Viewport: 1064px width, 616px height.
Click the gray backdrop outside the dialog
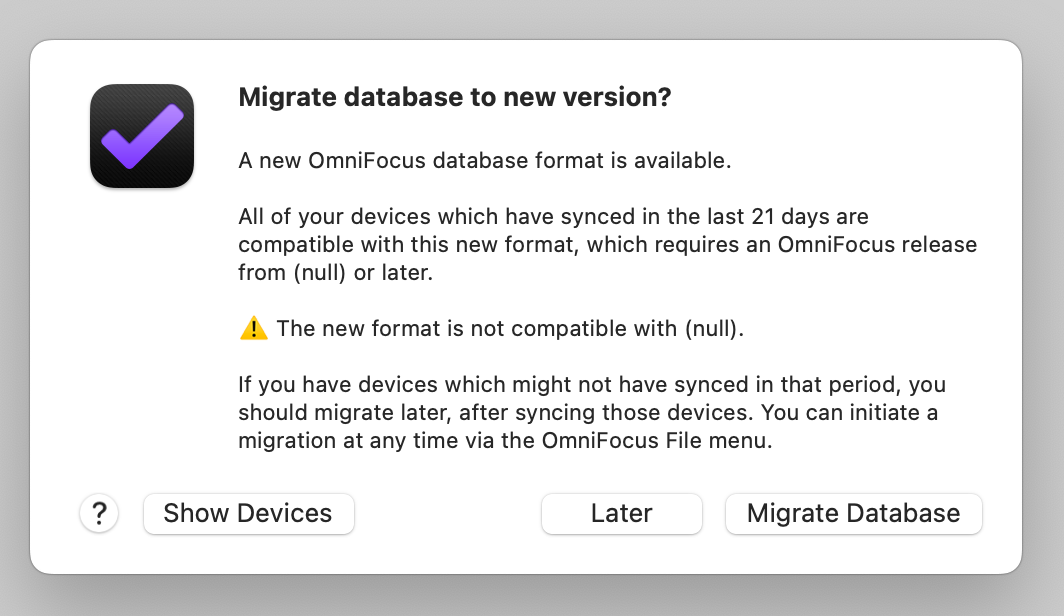click(x=532, y=19)
